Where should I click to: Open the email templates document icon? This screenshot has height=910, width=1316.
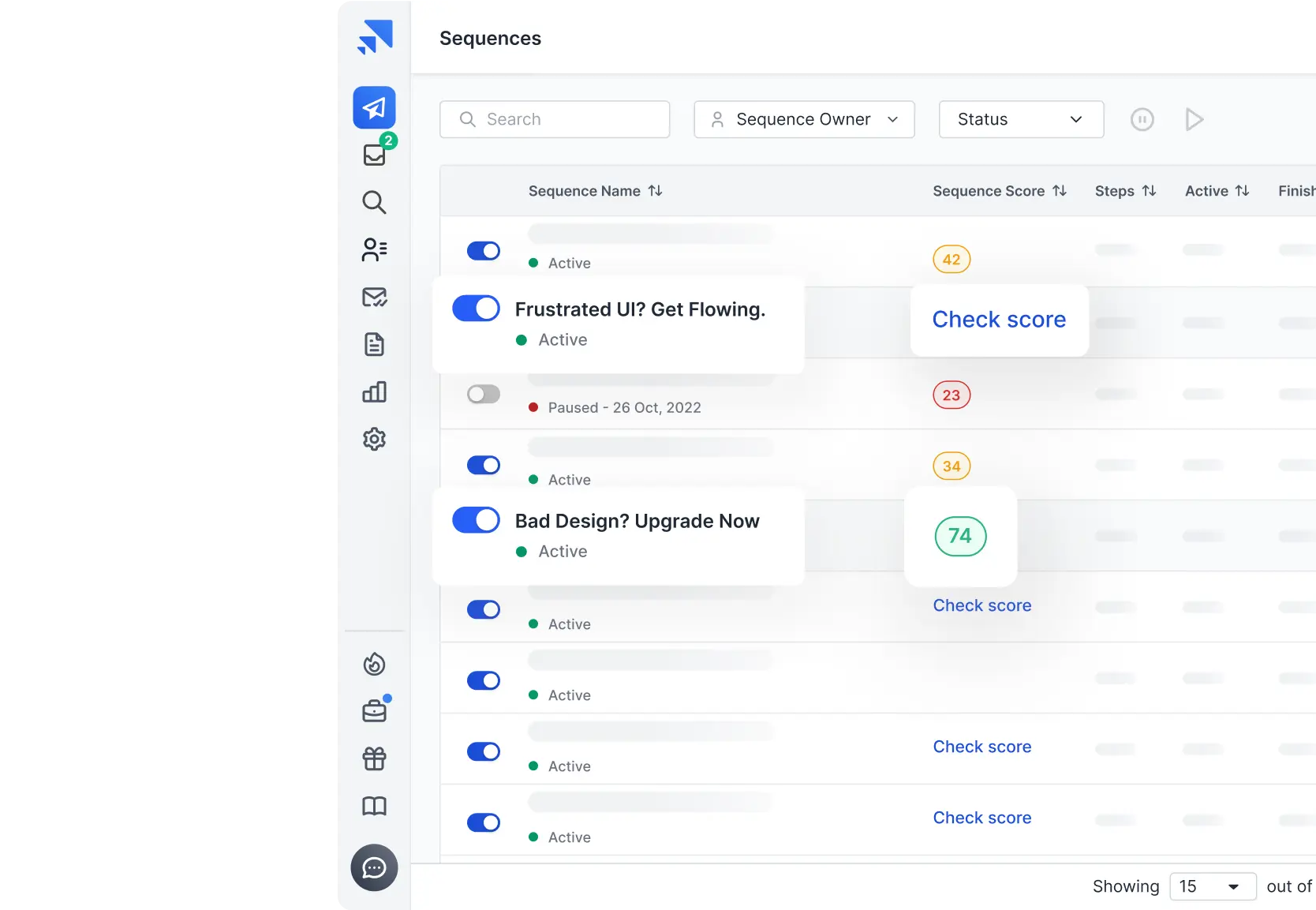(374, 345)
